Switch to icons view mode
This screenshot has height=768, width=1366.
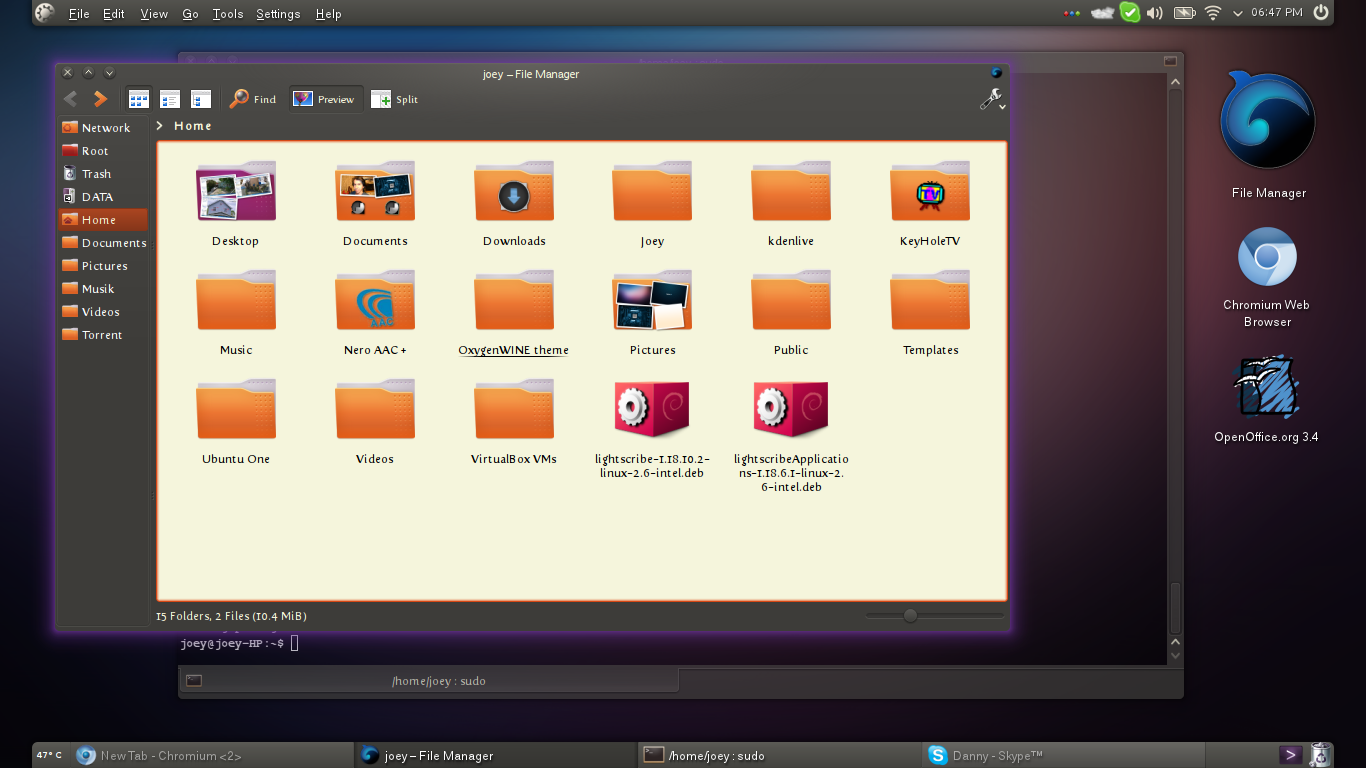(x=139, y=99)
